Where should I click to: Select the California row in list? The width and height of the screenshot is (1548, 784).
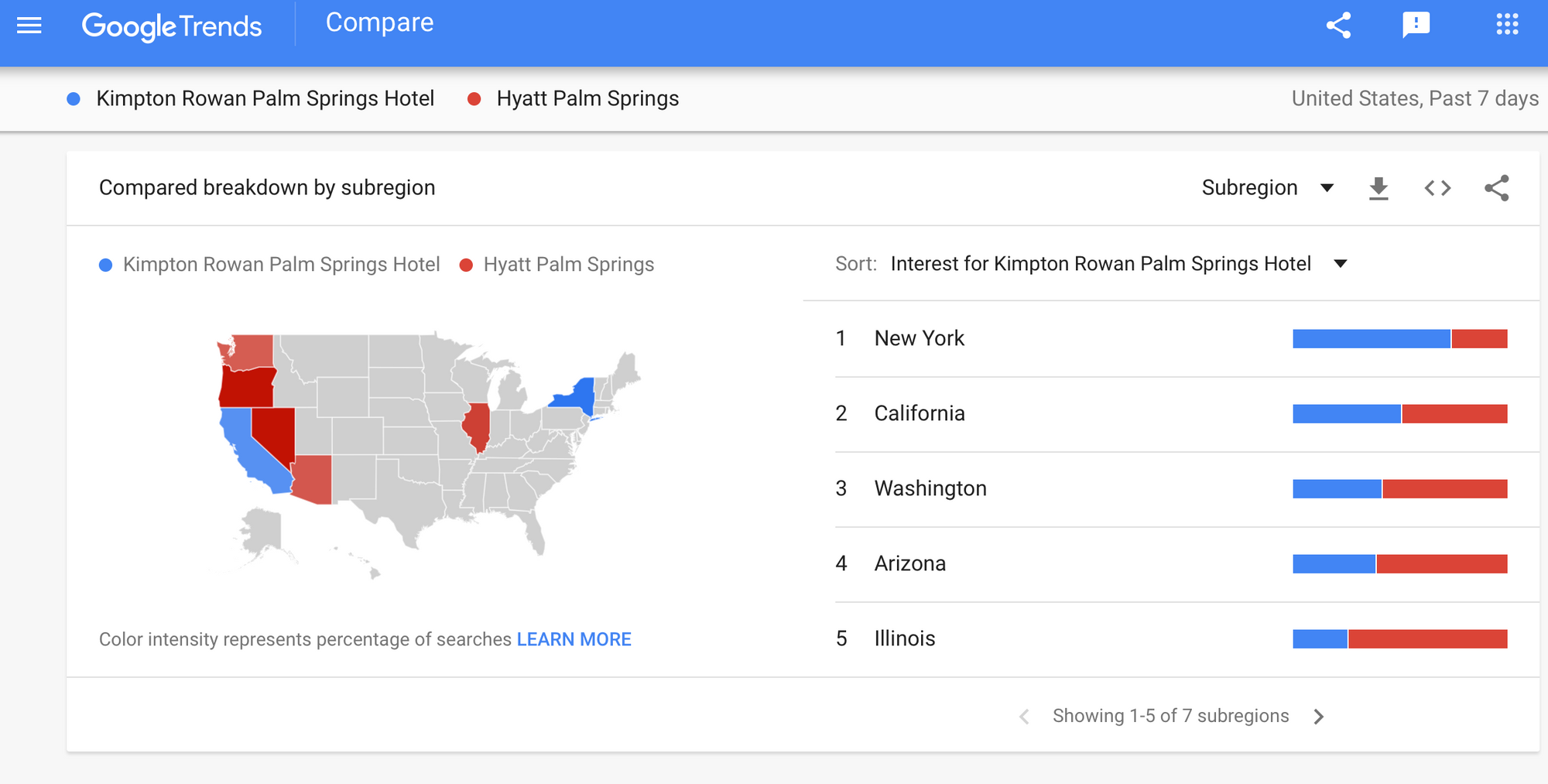point(920,413)
